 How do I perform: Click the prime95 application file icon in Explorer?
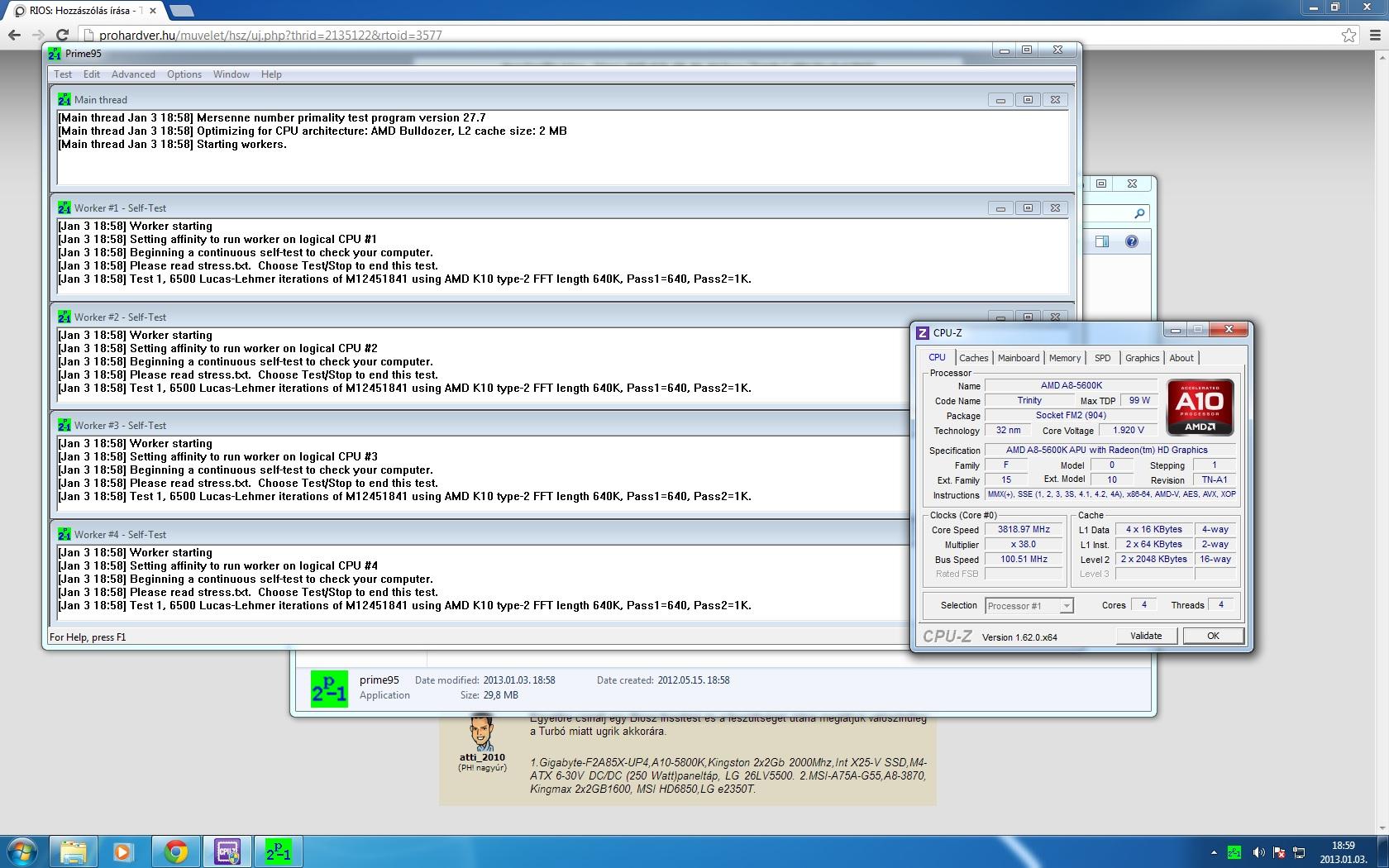click(329, 689)
